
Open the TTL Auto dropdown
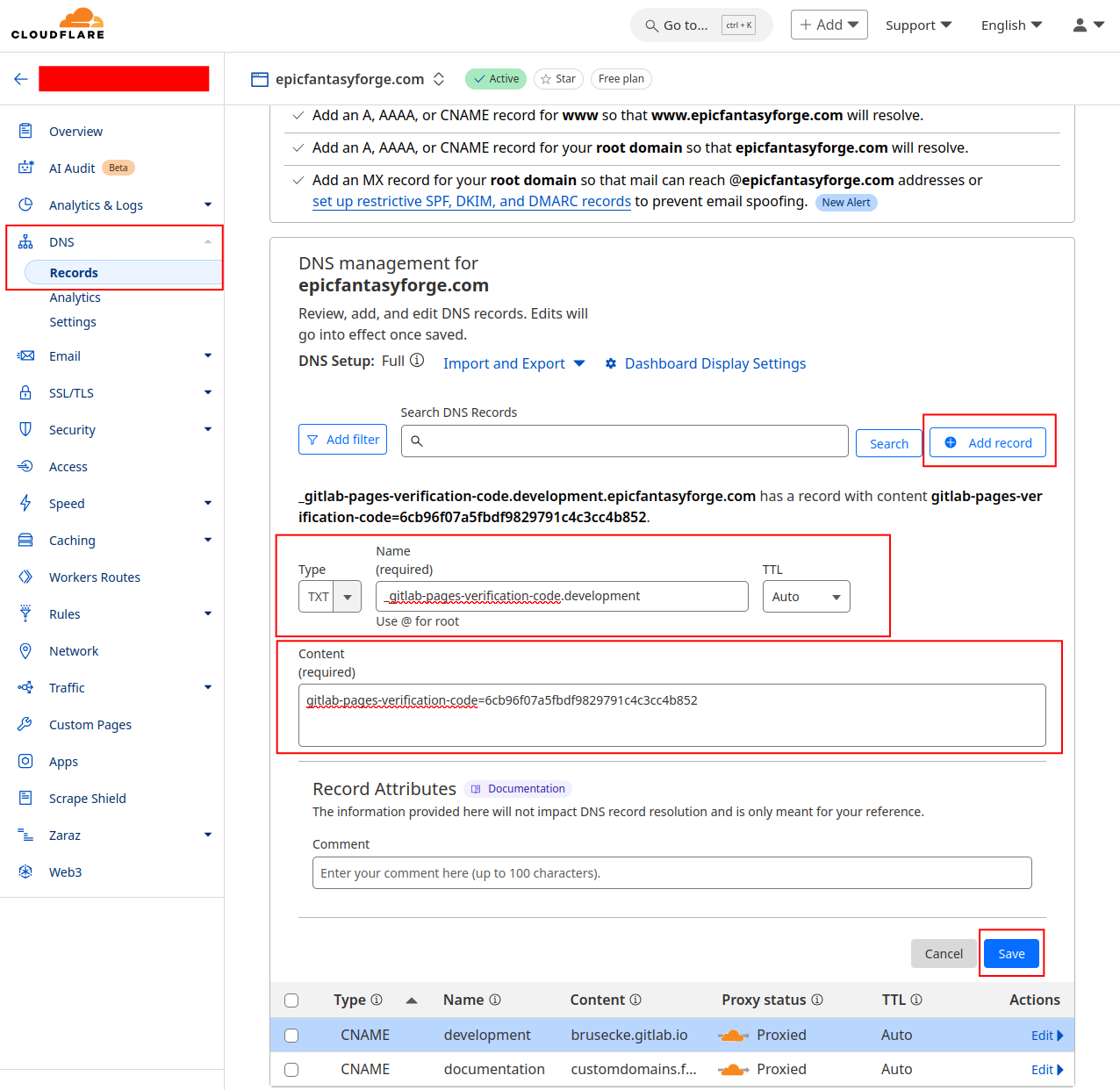(806, 597)
